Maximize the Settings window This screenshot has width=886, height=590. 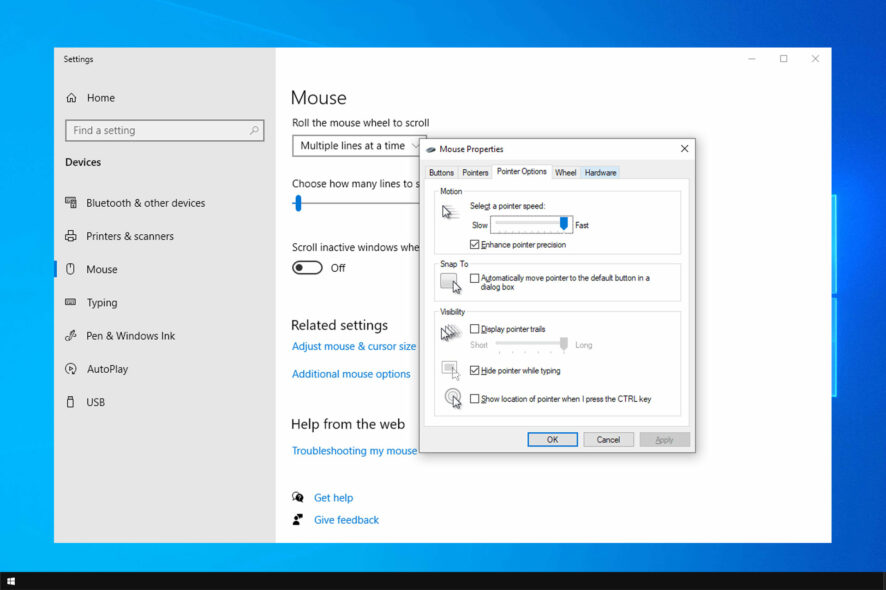(784, 59)
